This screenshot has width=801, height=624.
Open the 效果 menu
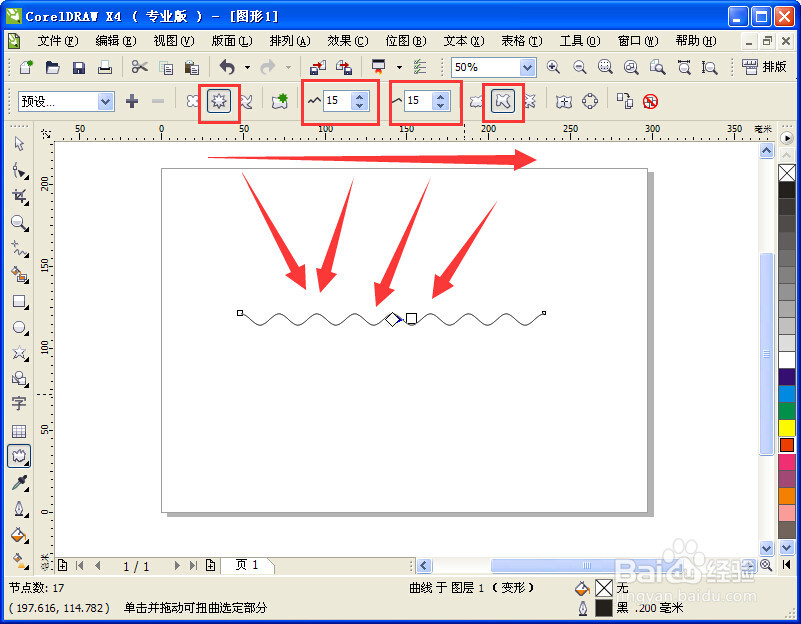345,41
